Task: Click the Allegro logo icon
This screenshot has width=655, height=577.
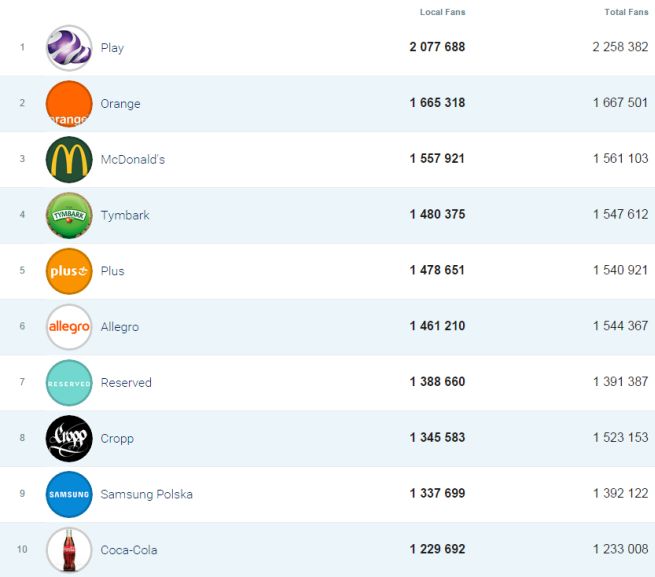Action: [x=69, y=327]
